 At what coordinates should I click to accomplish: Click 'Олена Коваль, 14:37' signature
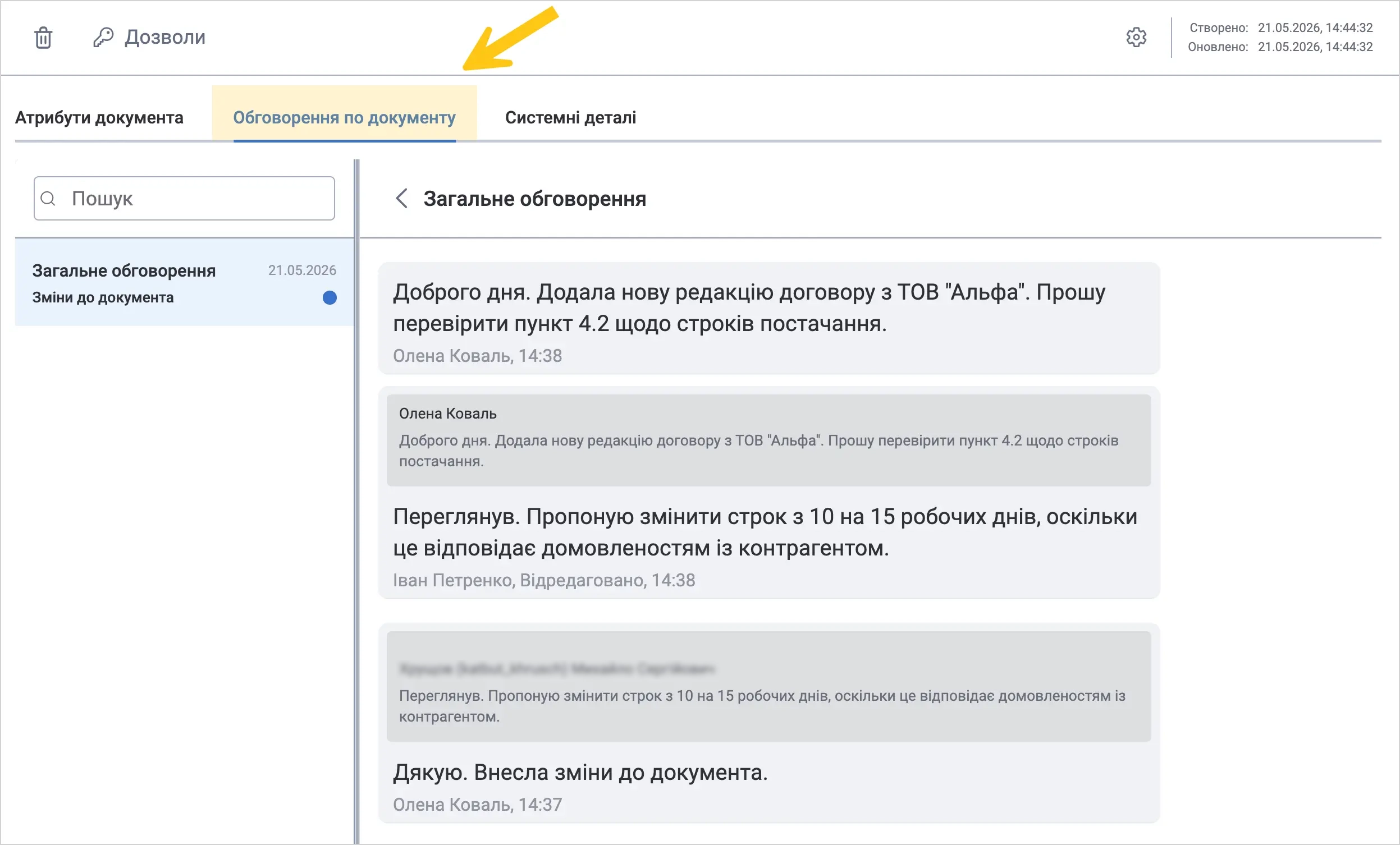click(x=477, y=804)
